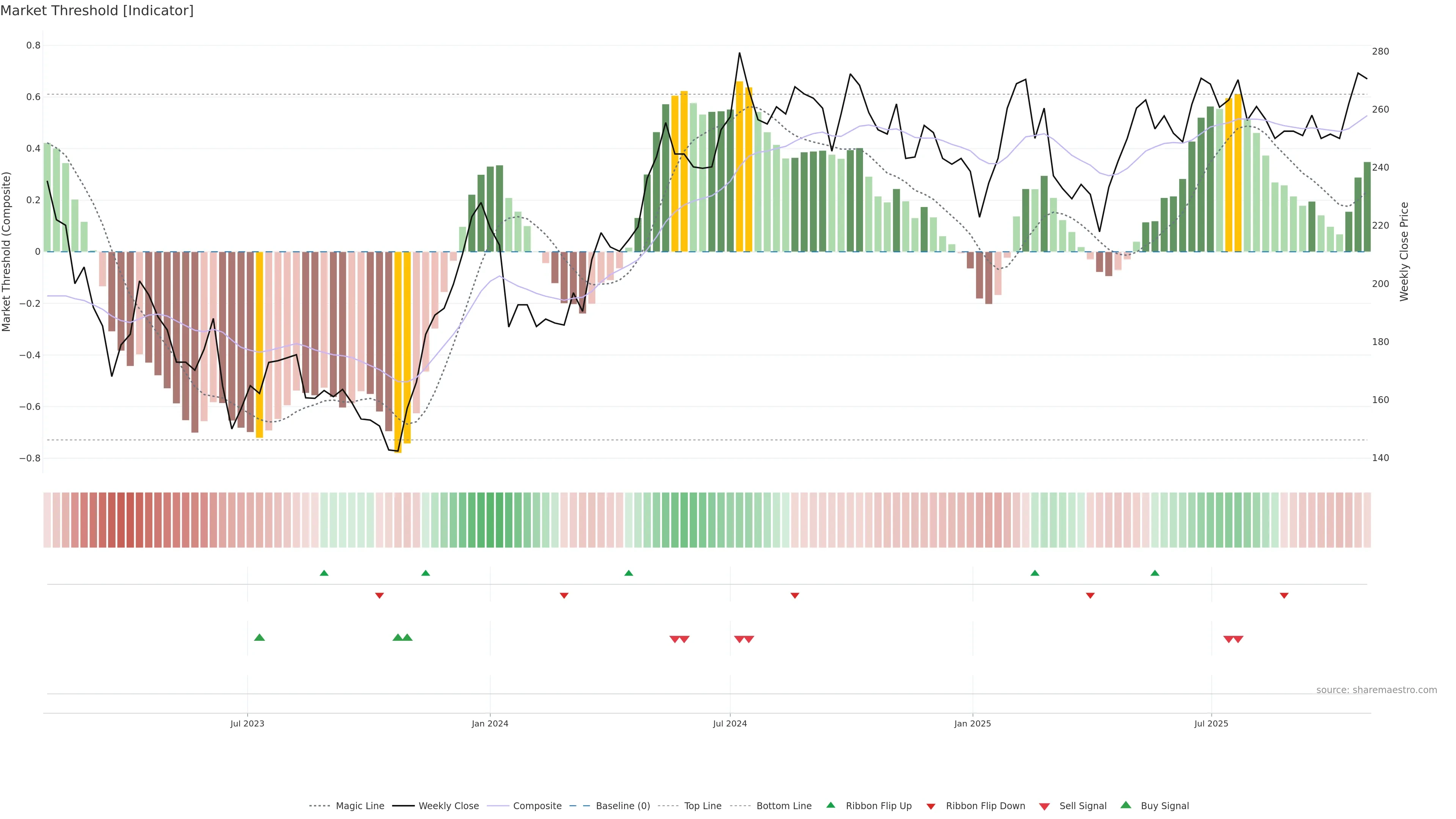Click the Jan 2025 x-axis label

(x=972, y=723)
